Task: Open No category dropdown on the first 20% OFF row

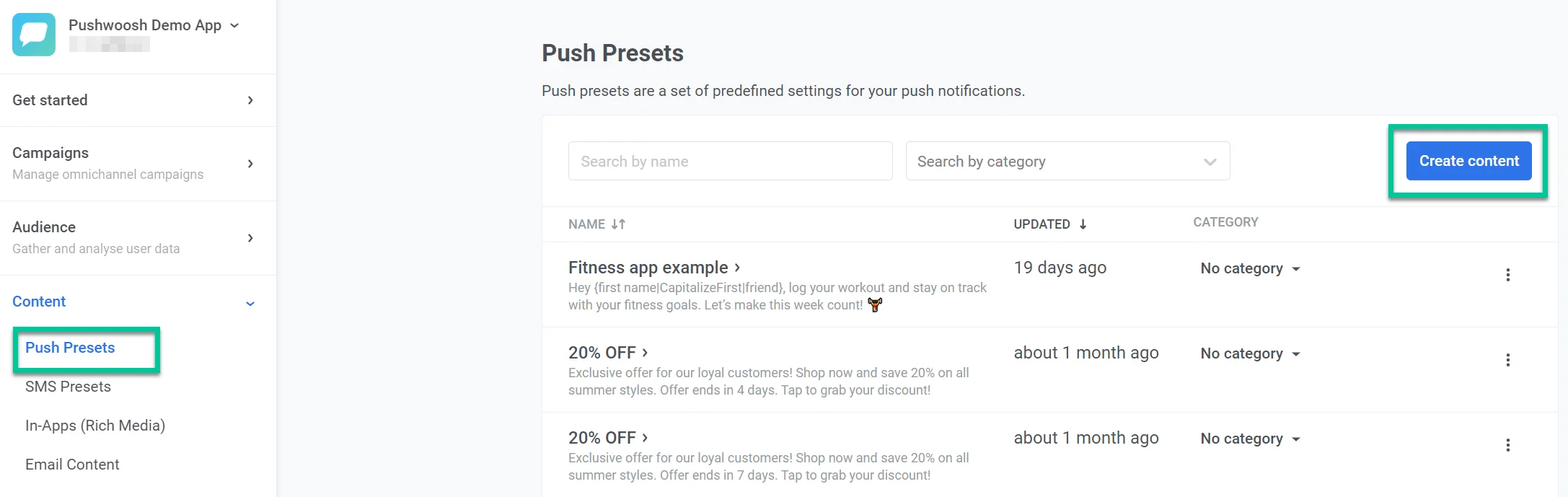Action: pyautogui.click(x=1249, y=353)
